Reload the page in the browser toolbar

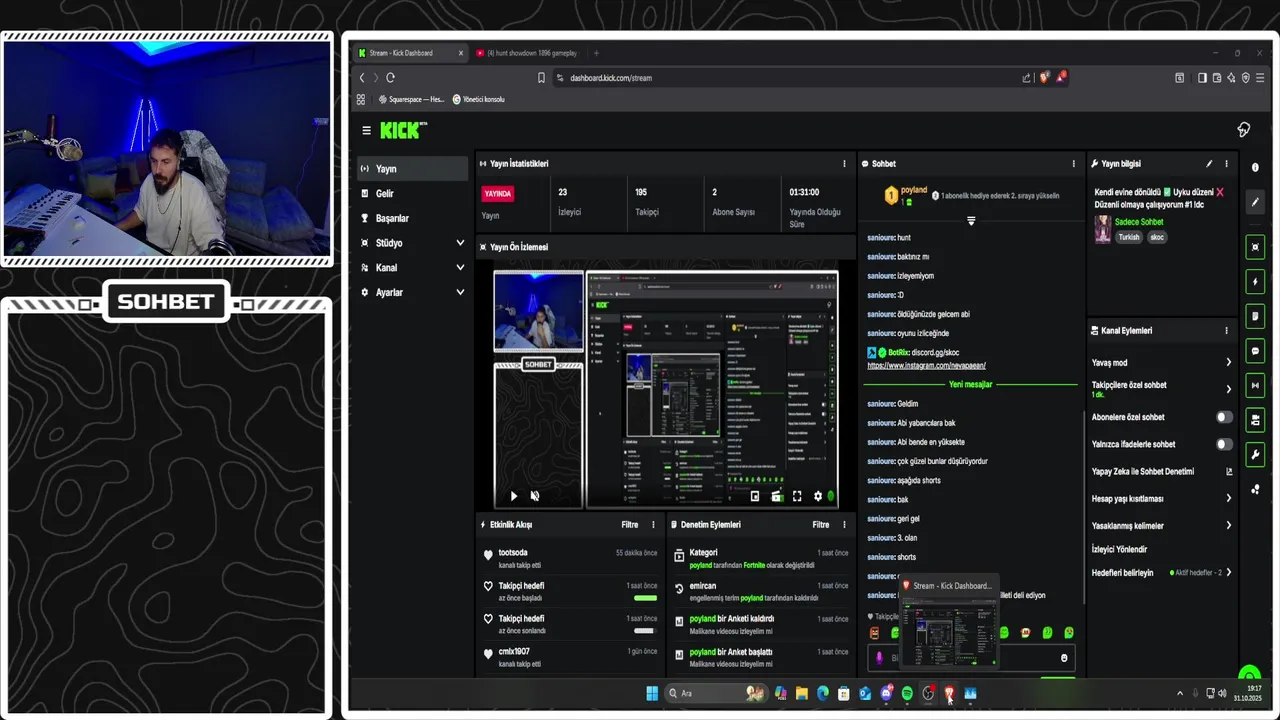pyautogui.click(x=390, y=78)
